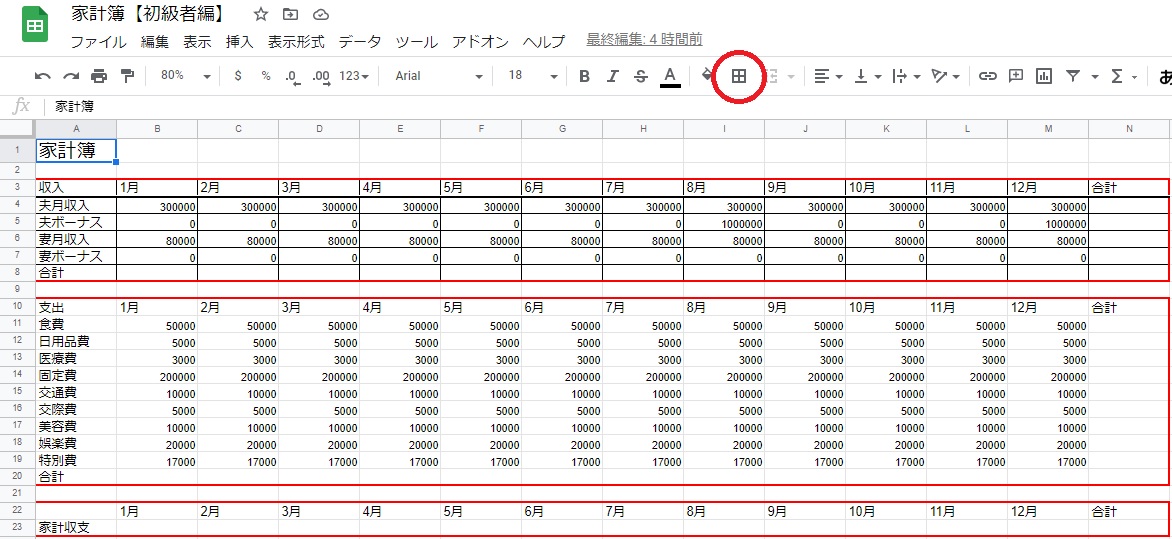Open the borders tool
This screenshot has width=1172, height=539.
739,76
